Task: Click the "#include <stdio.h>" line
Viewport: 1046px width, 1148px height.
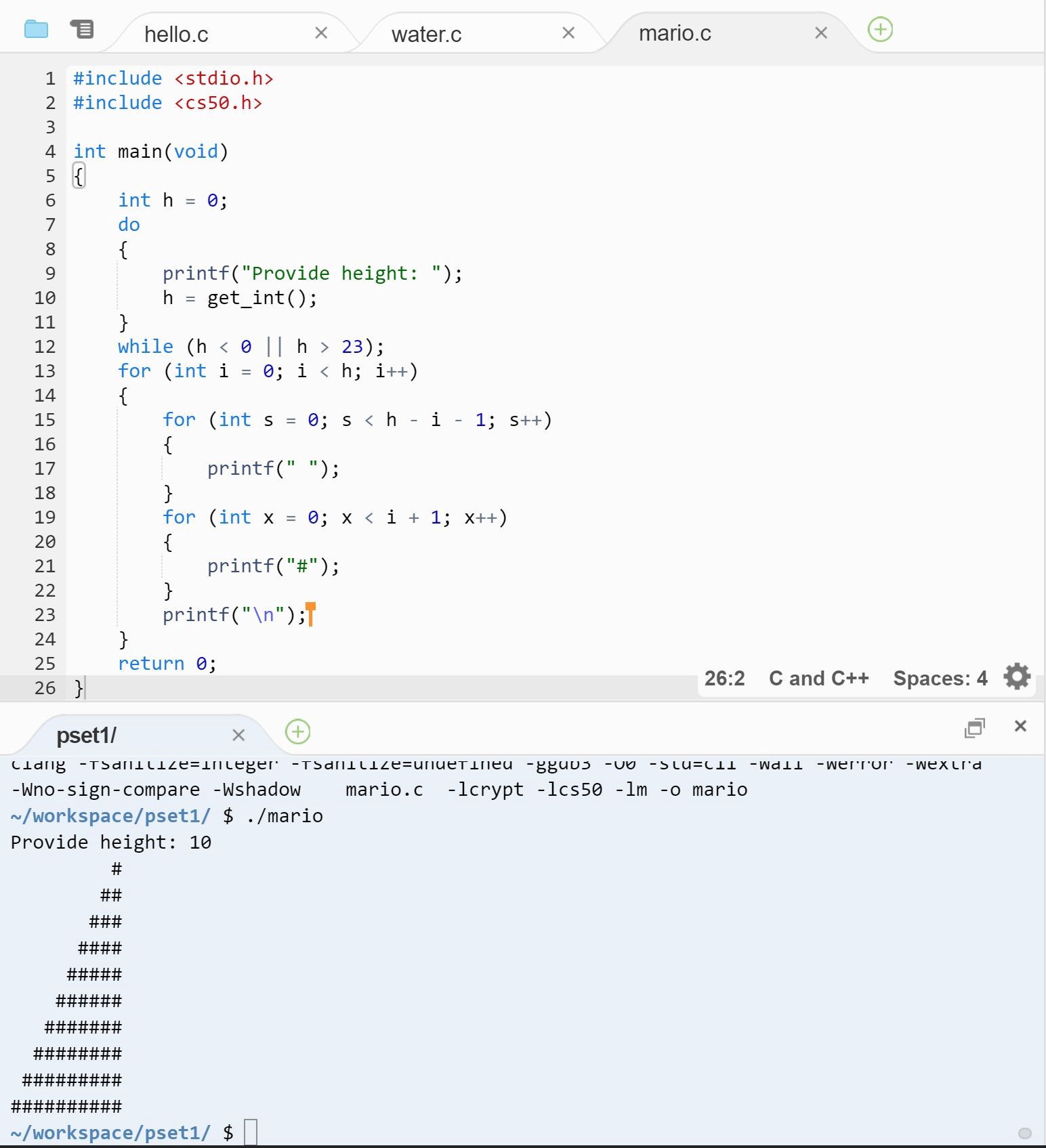Action: click(x=173, y=79)
